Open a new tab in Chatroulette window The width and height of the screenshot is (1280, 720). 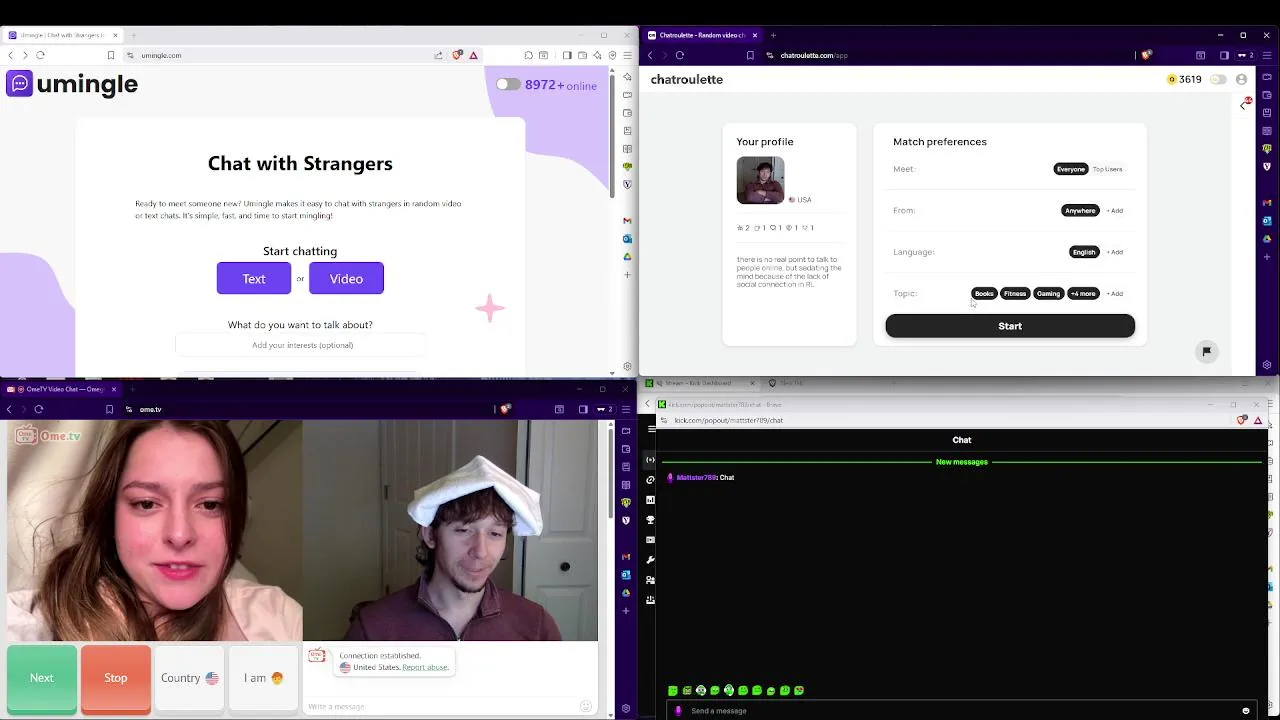click(773, 35)
